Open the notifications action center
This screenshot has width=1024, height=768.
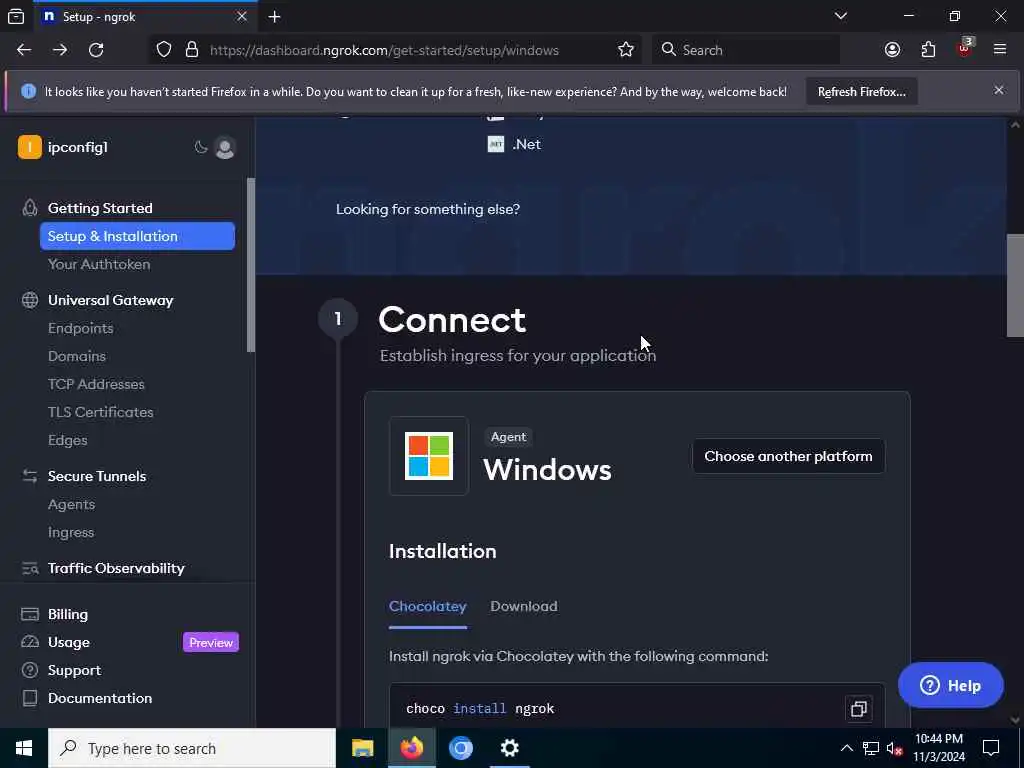[x=991, y=748]
